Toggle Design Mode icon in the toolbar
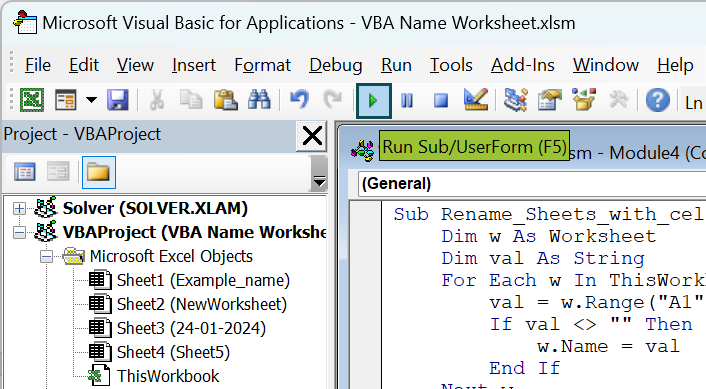 [x=476, y=100]
